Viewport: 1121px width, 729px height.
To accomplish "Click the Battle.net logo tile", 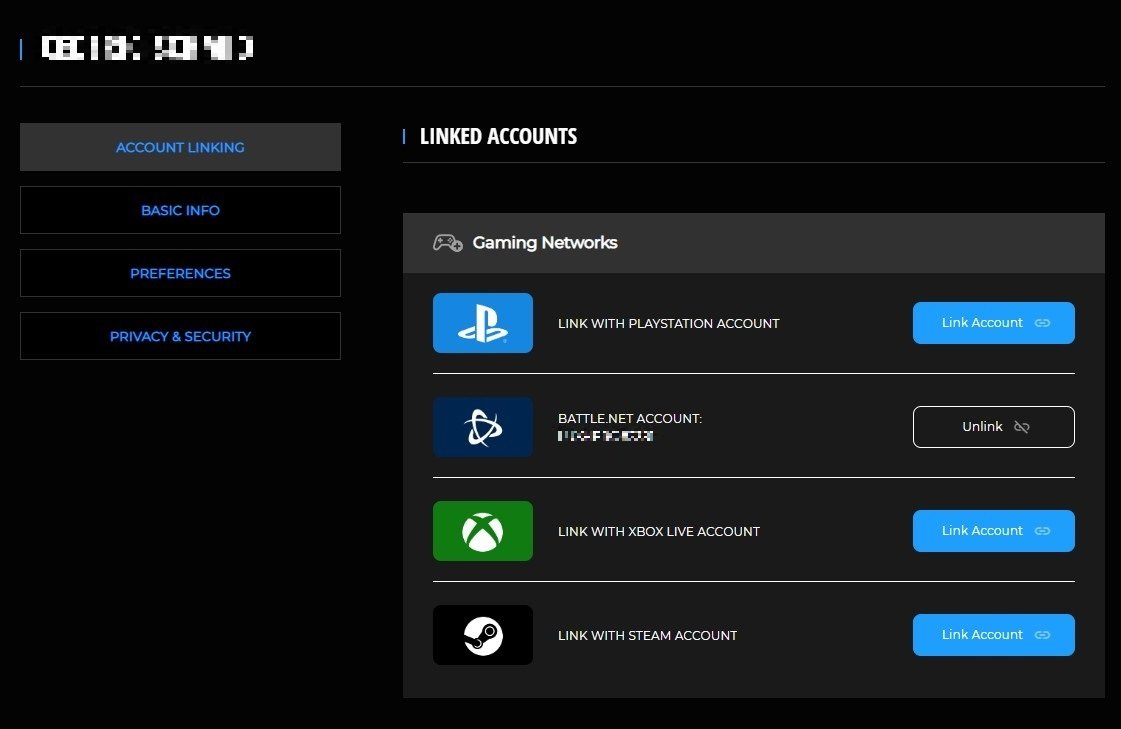I will coord(483,427).
